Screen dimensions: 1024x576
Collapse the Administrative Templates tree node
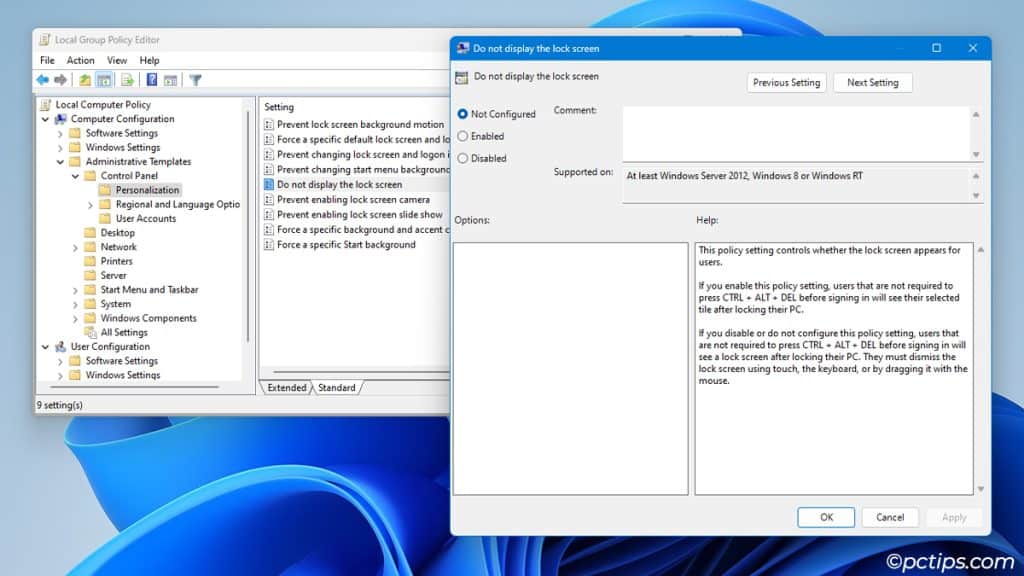point(61,162)
